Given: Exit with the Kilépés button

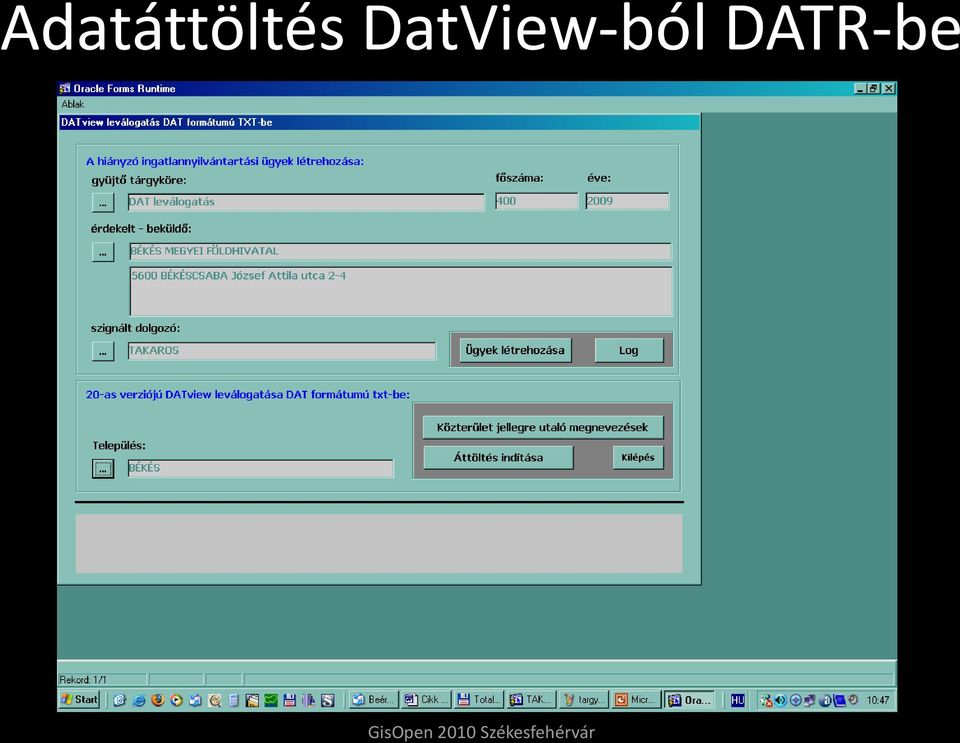Looking at the screenshot, I should tap(638, 457).
